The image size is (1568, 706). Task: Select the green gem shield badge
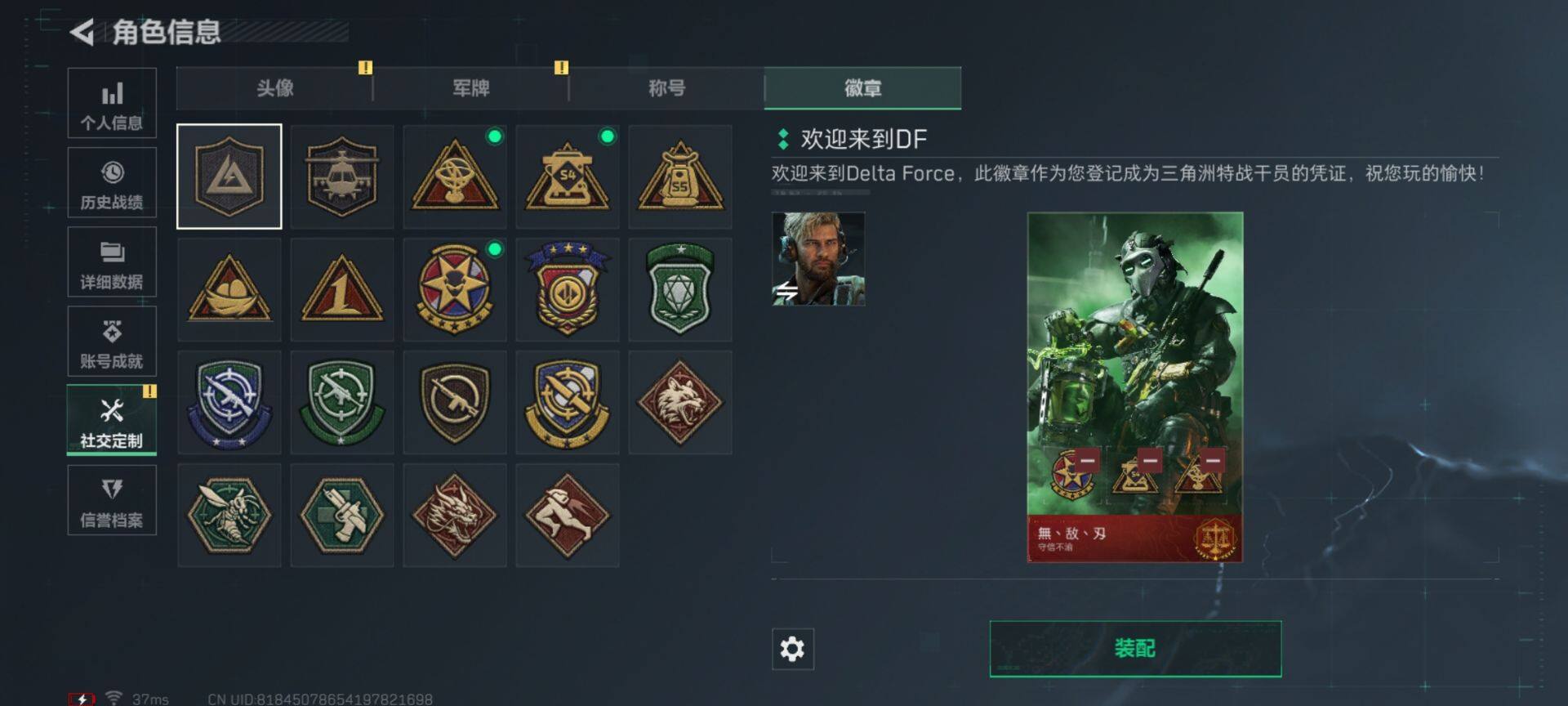[680, 289]
